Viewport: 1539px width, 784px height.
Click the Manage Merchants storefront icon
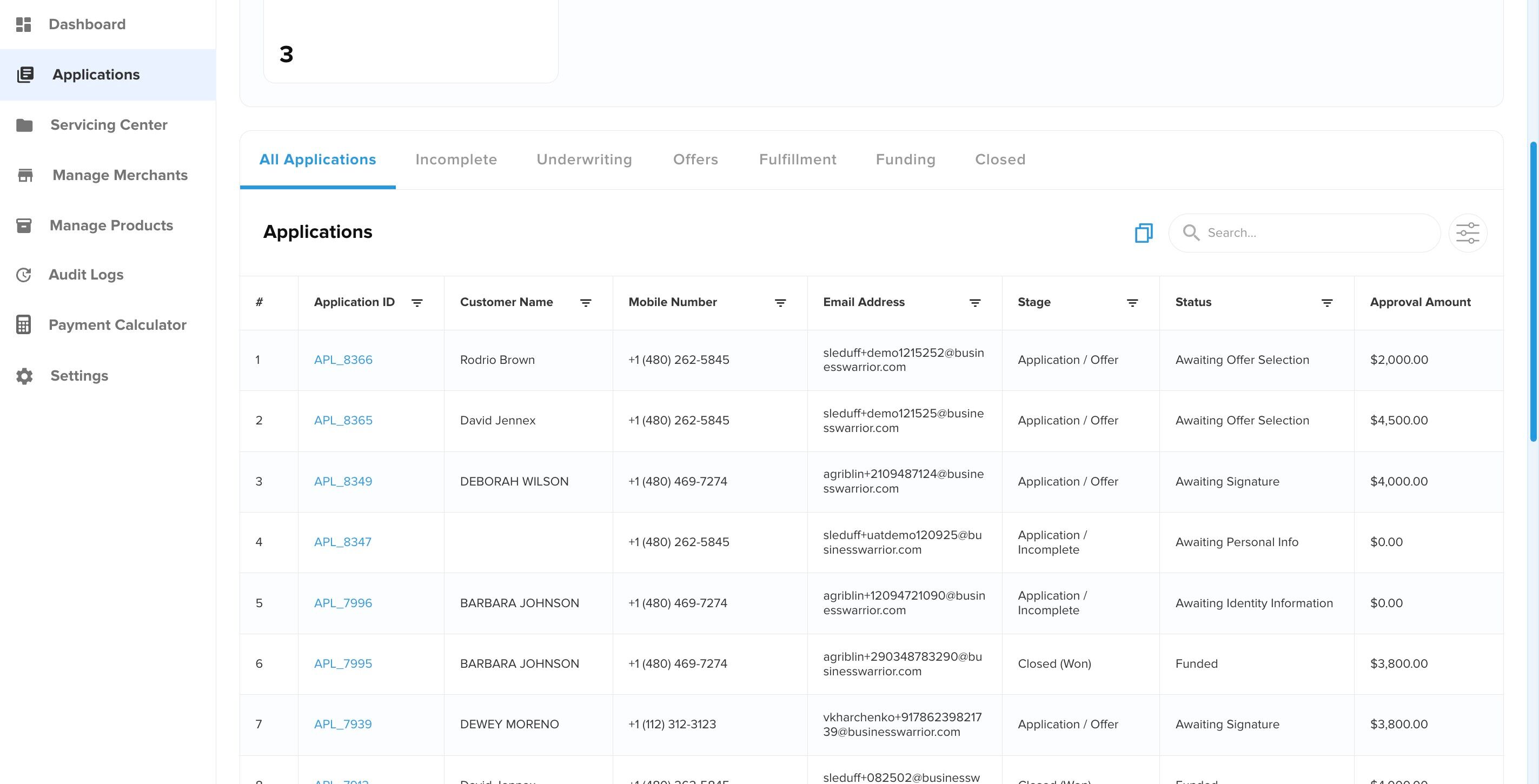pos(25,175)
